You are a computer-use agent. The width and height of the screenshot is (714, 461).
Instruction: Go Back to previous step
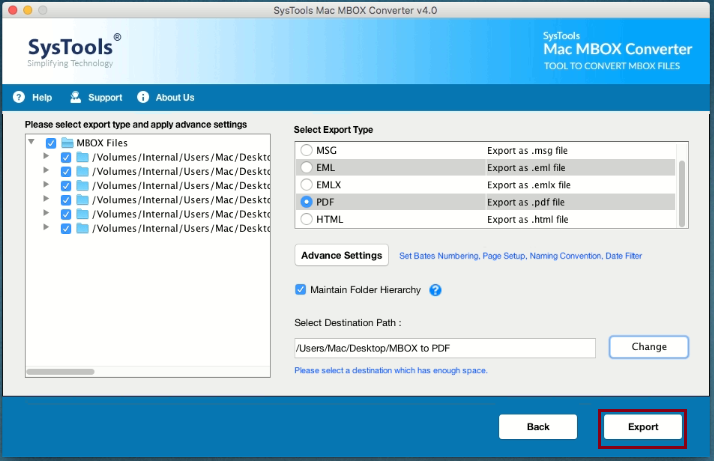point(538,426)
